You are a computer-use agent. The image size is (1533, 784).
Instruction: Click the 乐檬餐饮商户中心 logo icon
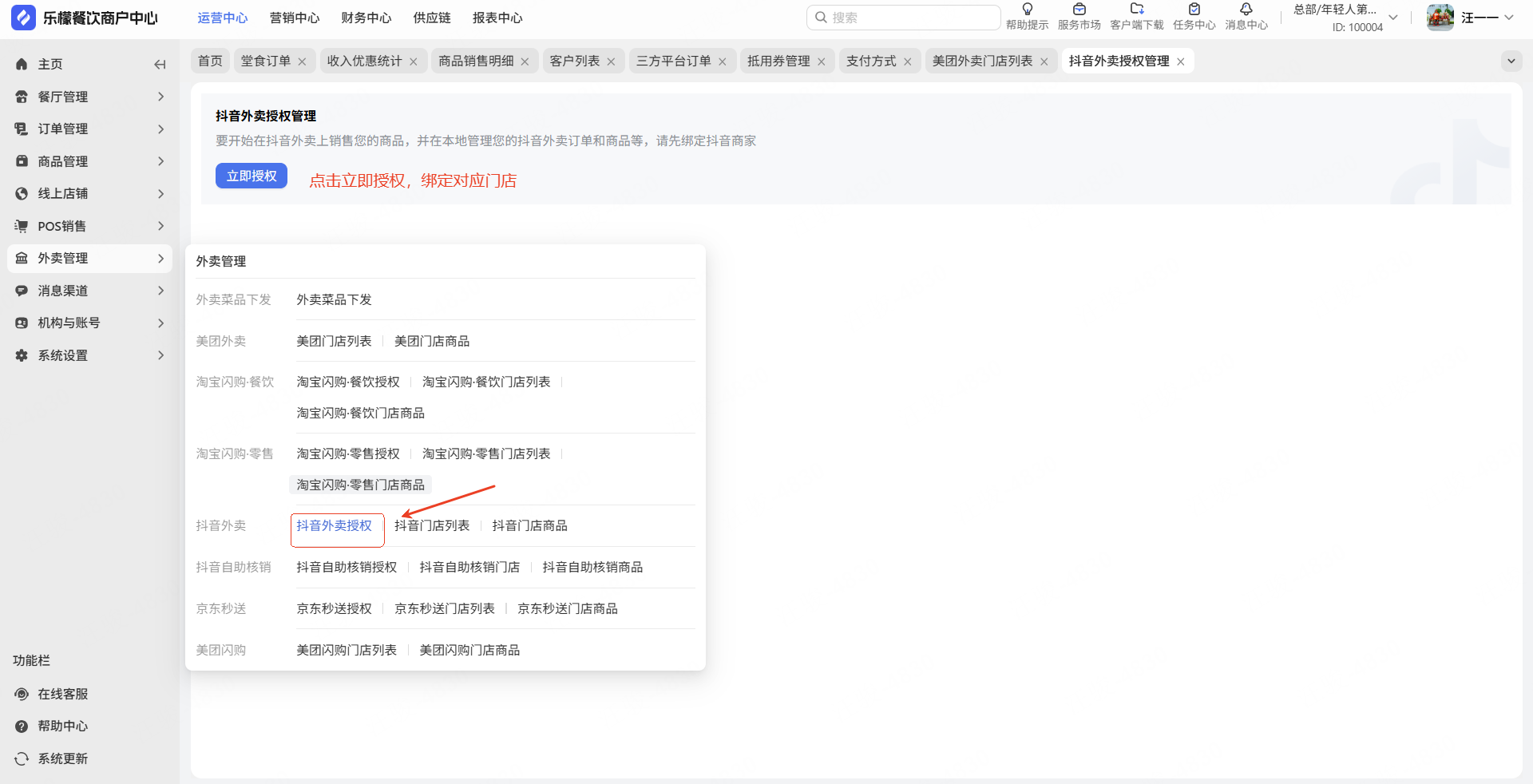tap(23, 18)
